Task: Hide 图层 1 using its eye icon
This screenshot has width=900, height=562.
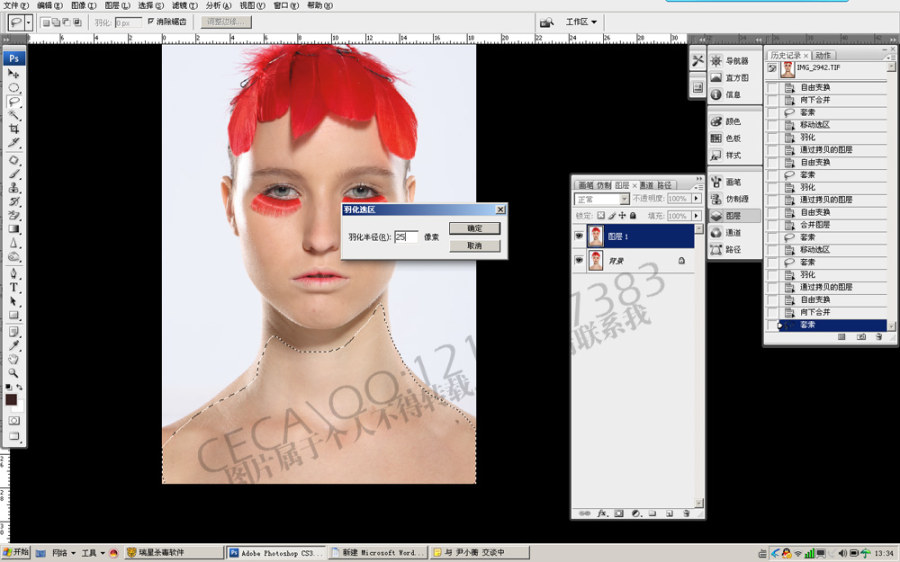Action: 579,236
